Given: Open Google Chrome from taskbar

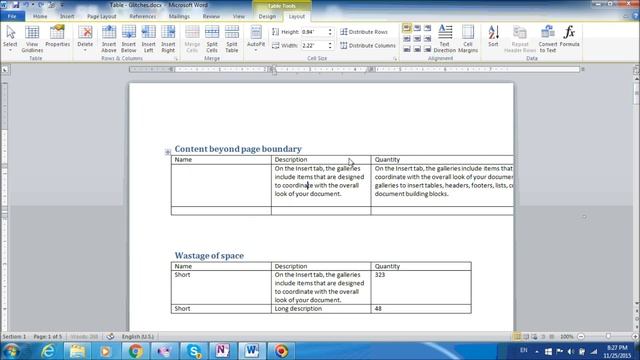Looking at the screenshot, I should [136, 351].
